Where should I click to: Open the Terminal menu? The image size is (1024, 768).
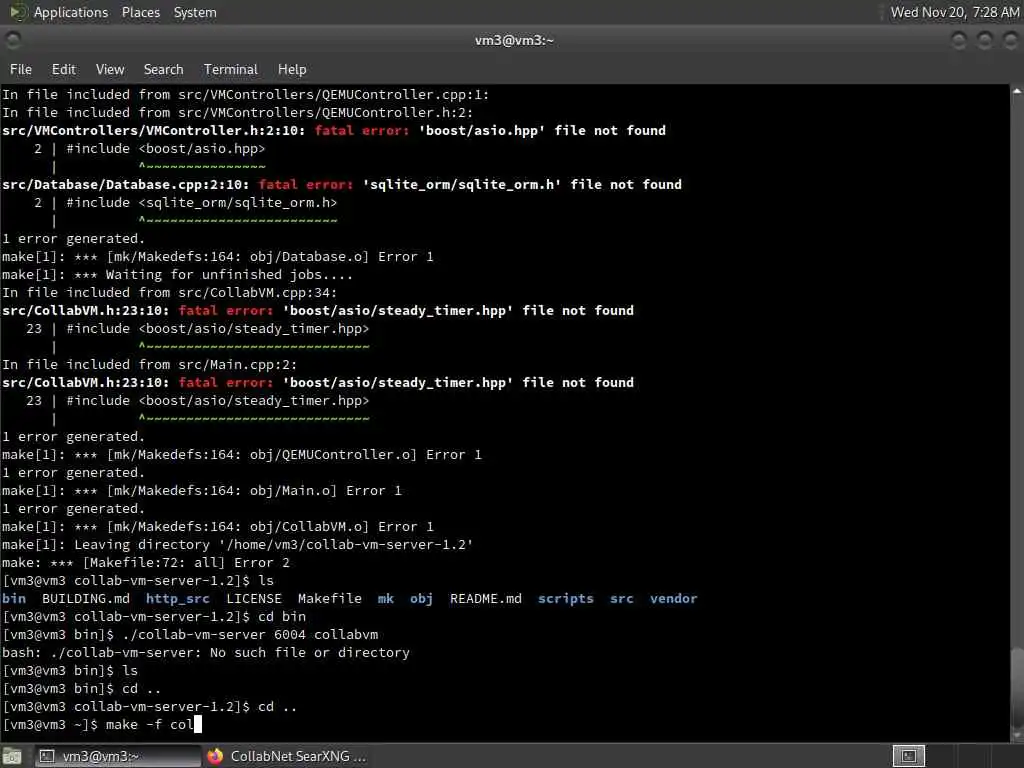pyautogui.click(x=231, y=69)
